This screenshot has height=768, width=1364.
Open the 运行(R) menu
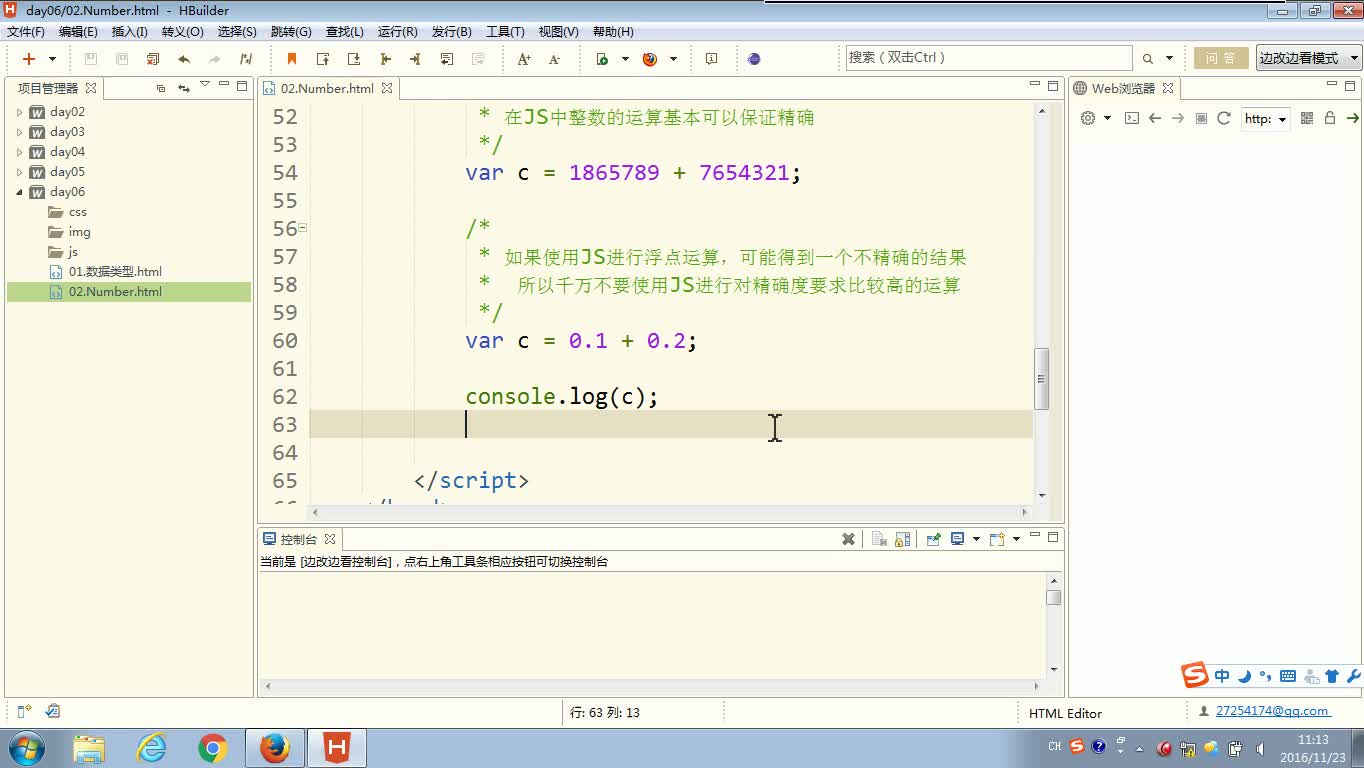(x=398, y=32)
